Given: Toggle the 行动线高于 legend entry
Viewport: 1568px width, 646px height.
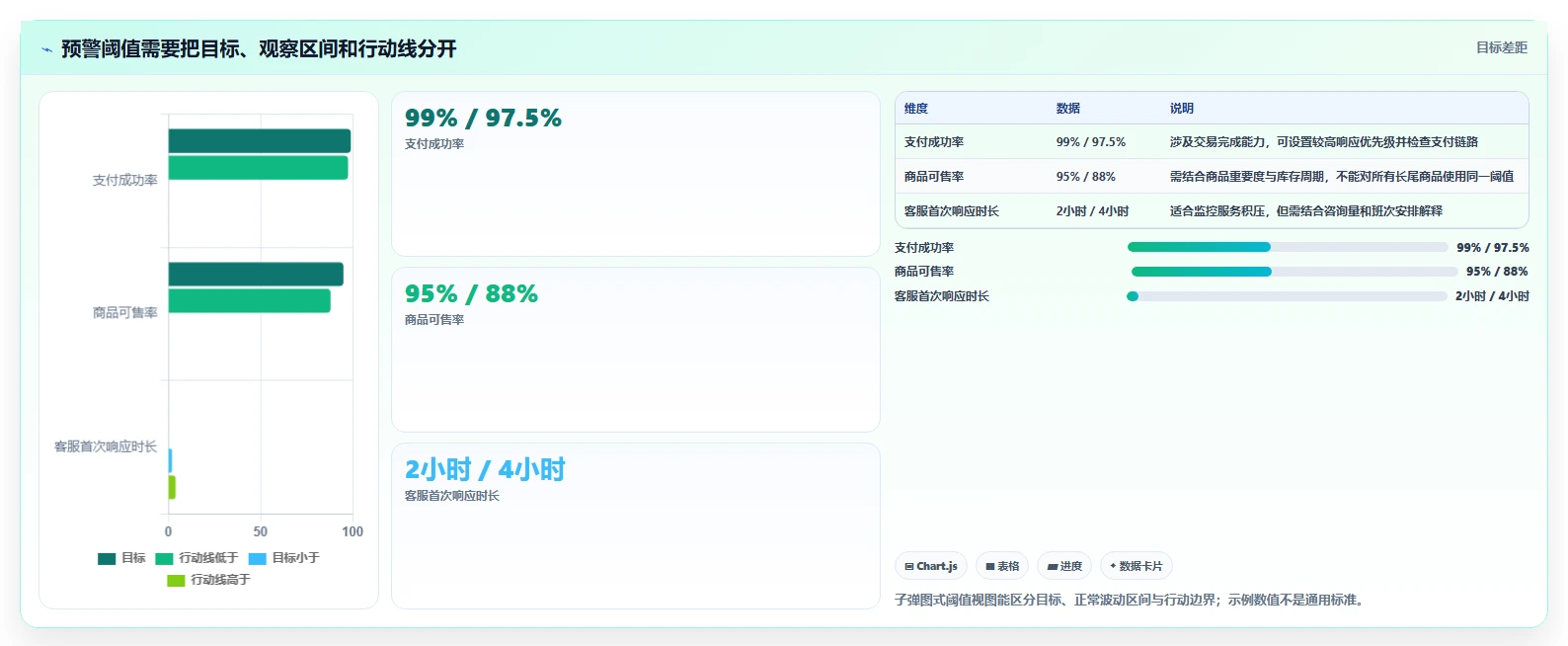Looking at the screenshot, I should [x=208, y=580].
